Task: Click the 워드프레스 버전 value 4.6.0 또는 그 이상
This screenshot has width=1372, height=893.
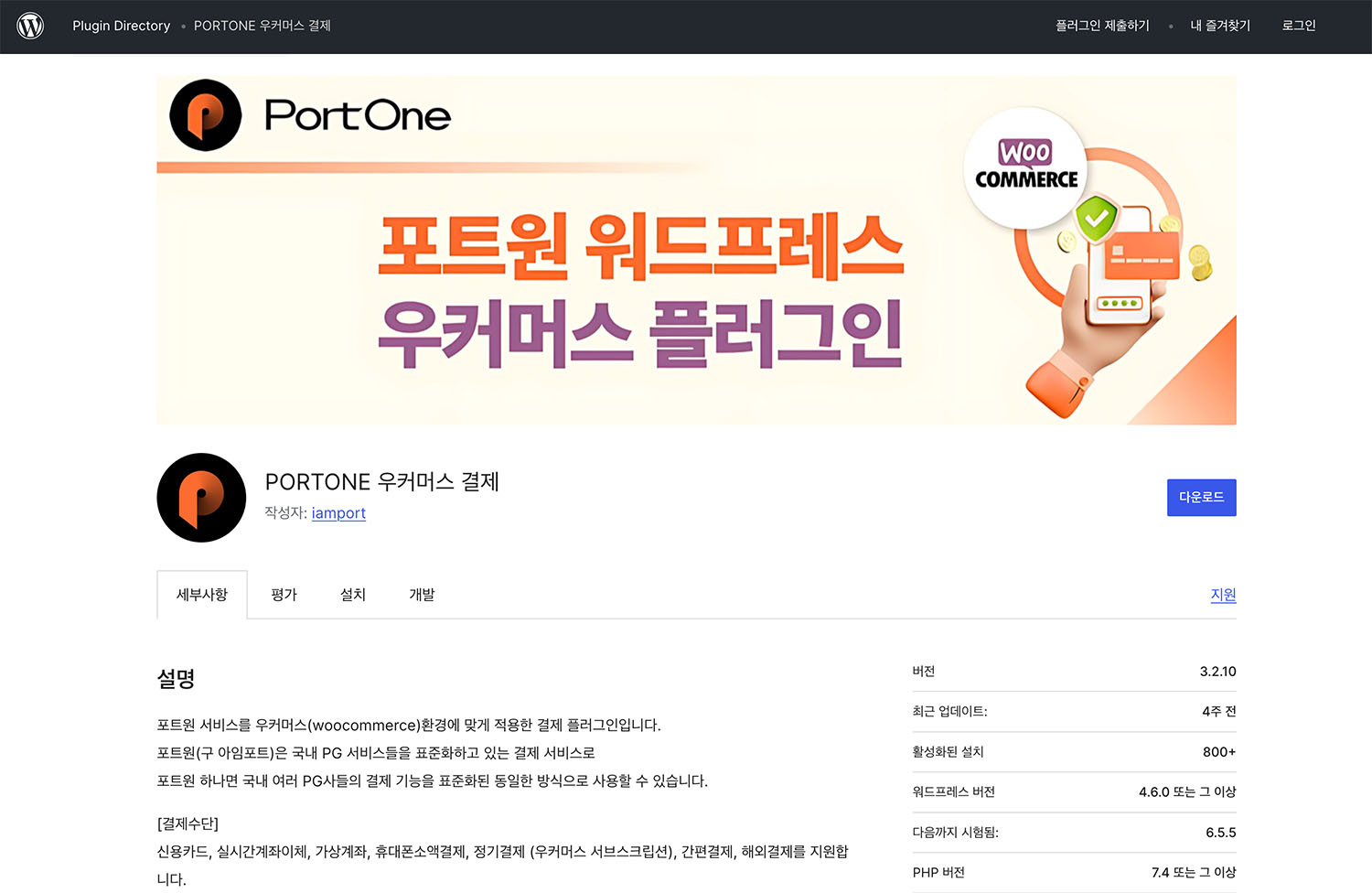Action: pyautogui.click(x=1187, y=792)
